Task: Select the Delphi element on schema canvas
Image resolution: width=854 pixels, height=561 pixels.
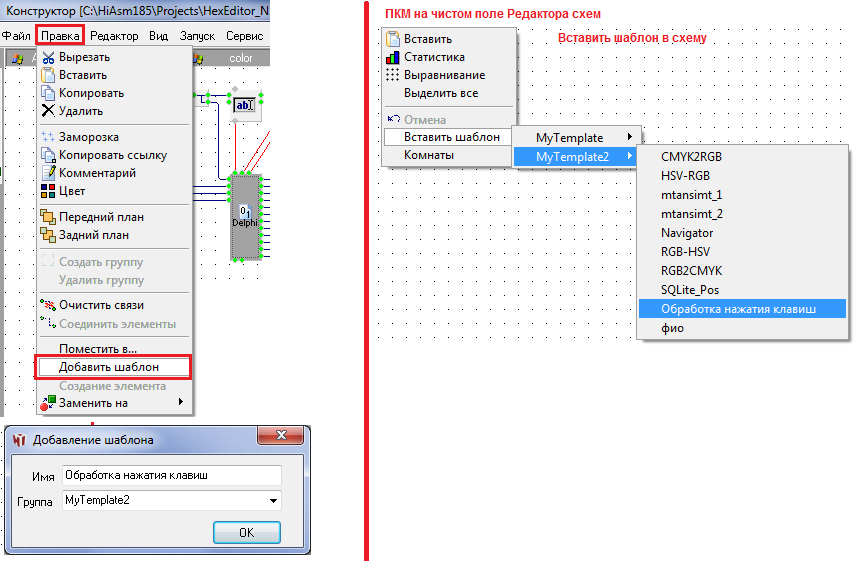Action: pos(245,215)
